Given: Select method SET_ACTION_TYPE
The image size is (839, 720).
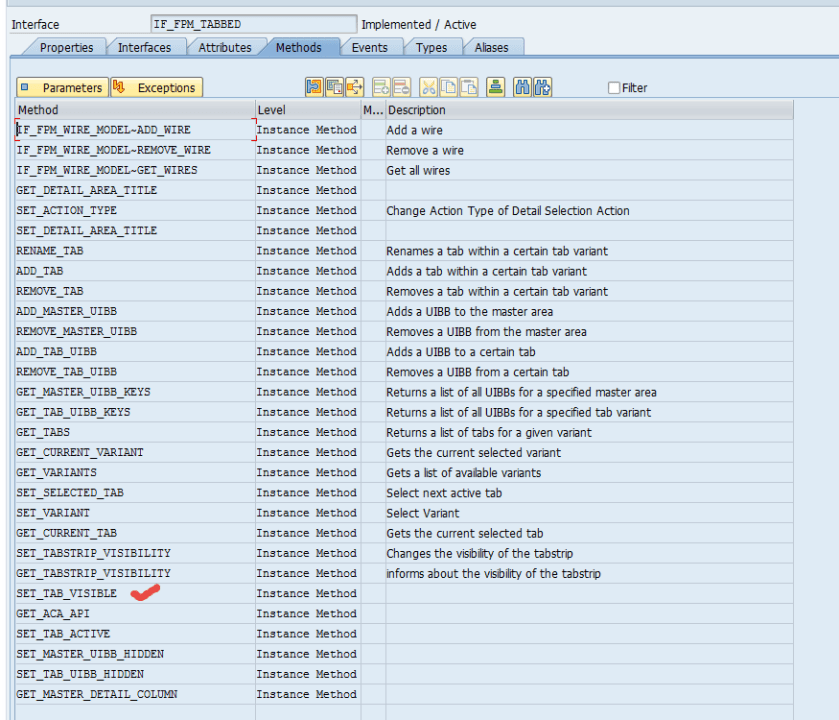Looking at the screenshot, I should coord(135,211).
